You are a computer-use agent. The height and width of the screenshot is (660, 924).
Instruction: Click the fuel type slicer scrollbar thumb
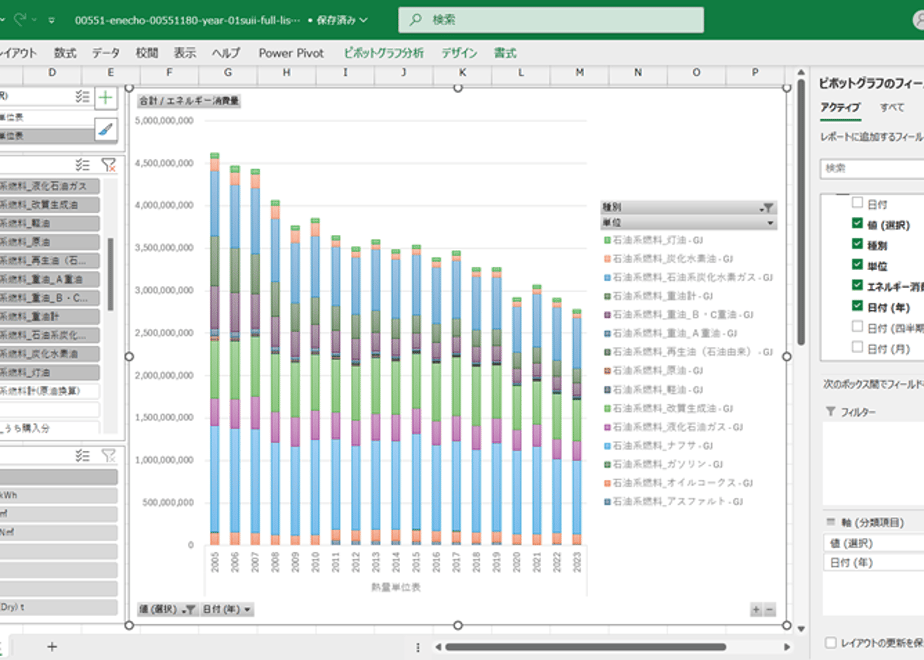(110, 274)
